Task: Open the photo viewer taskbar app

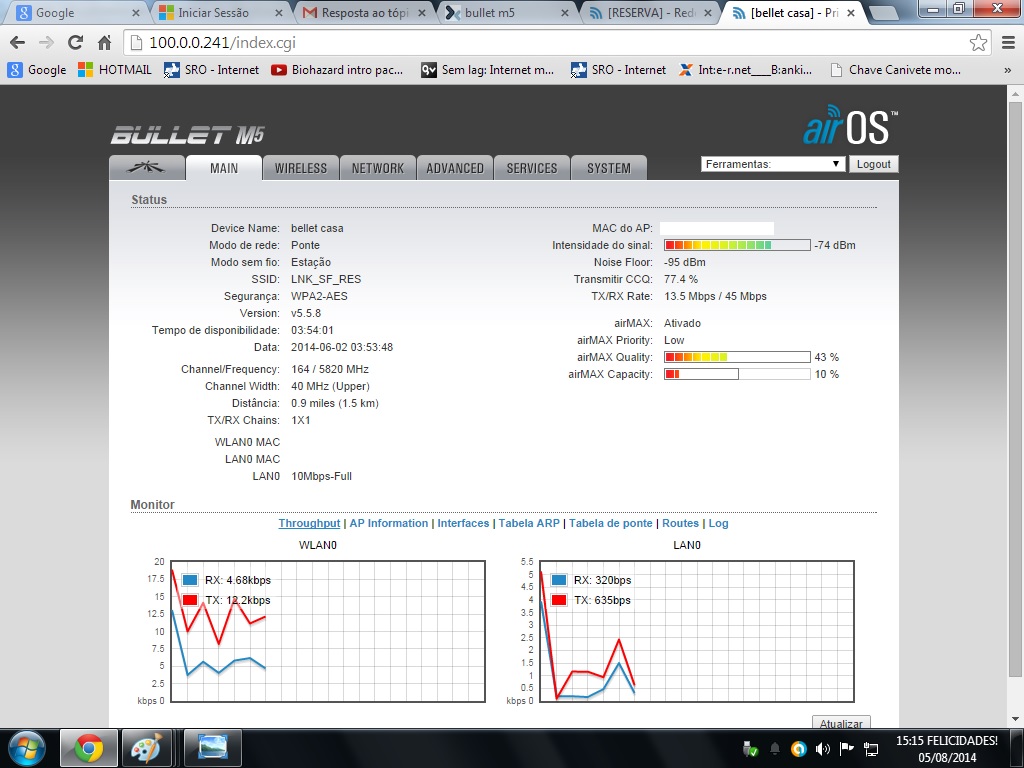Action: (x=213, y=748)
